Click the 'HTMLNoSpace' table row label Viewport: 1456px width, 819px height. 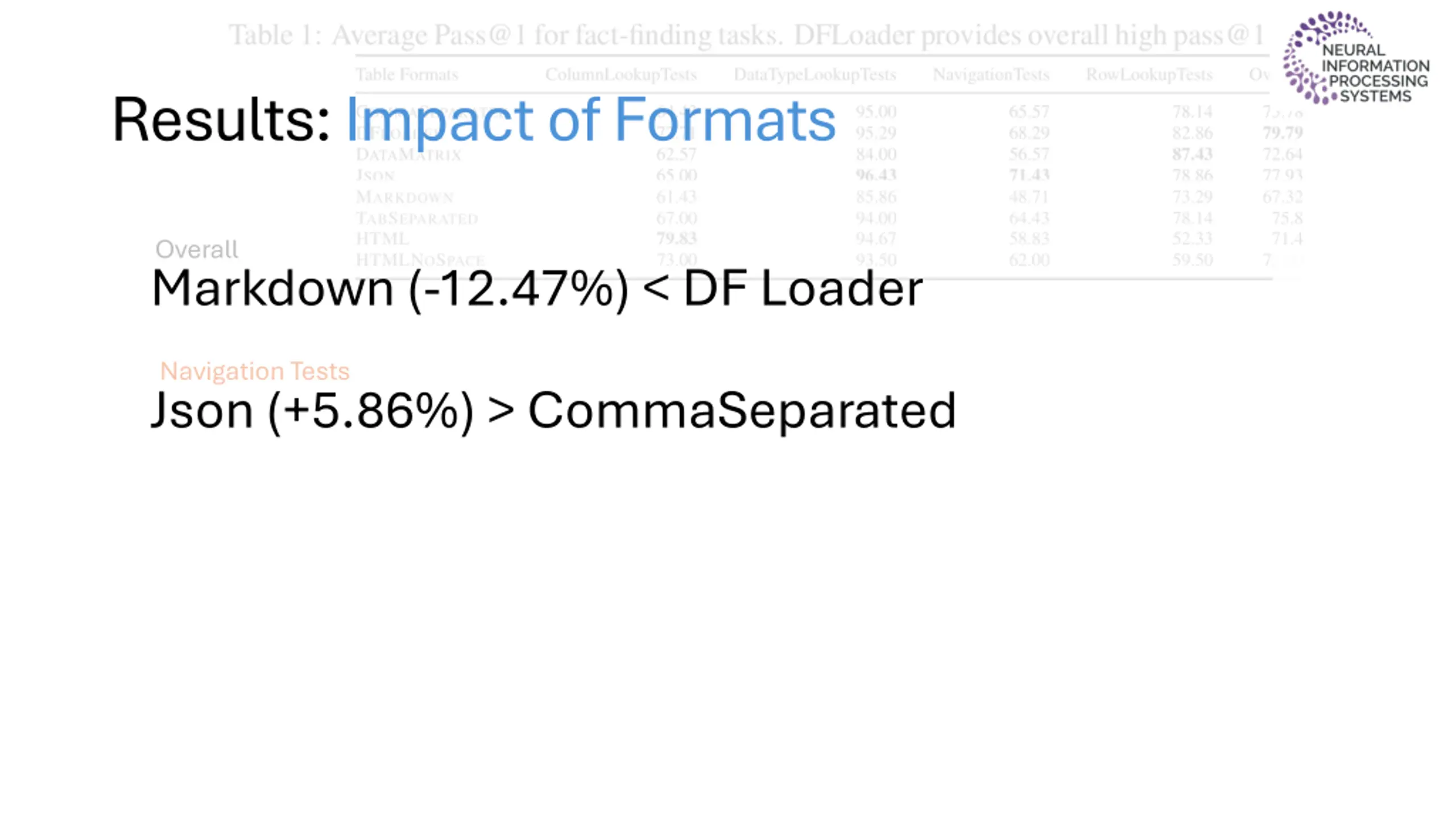(x=420, y=260)
